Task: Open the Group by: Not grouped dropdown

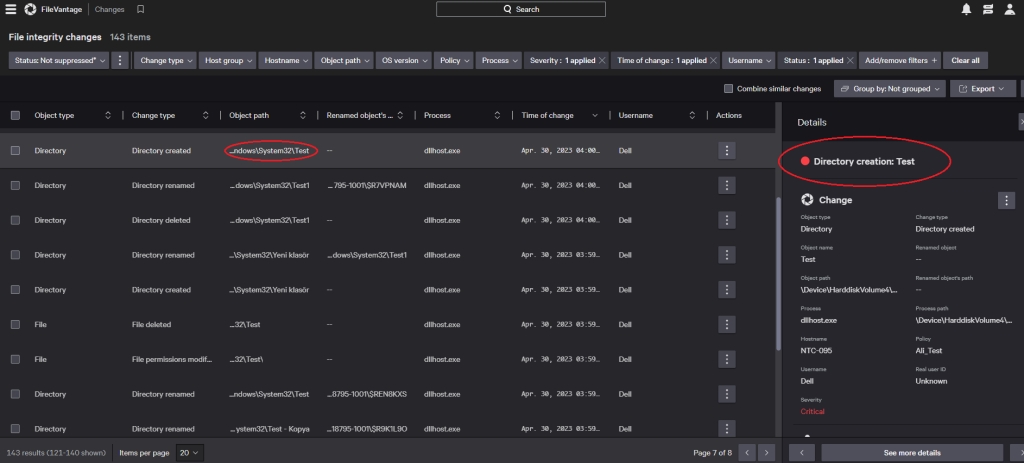Action: pos(889,89)
